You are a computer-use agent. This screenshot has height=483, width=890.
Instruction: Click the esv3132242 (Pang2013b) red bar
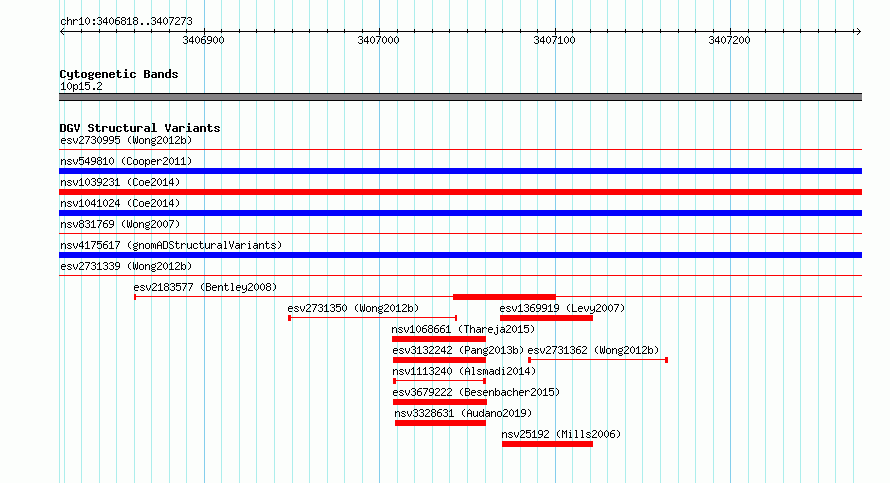point(439,360)
